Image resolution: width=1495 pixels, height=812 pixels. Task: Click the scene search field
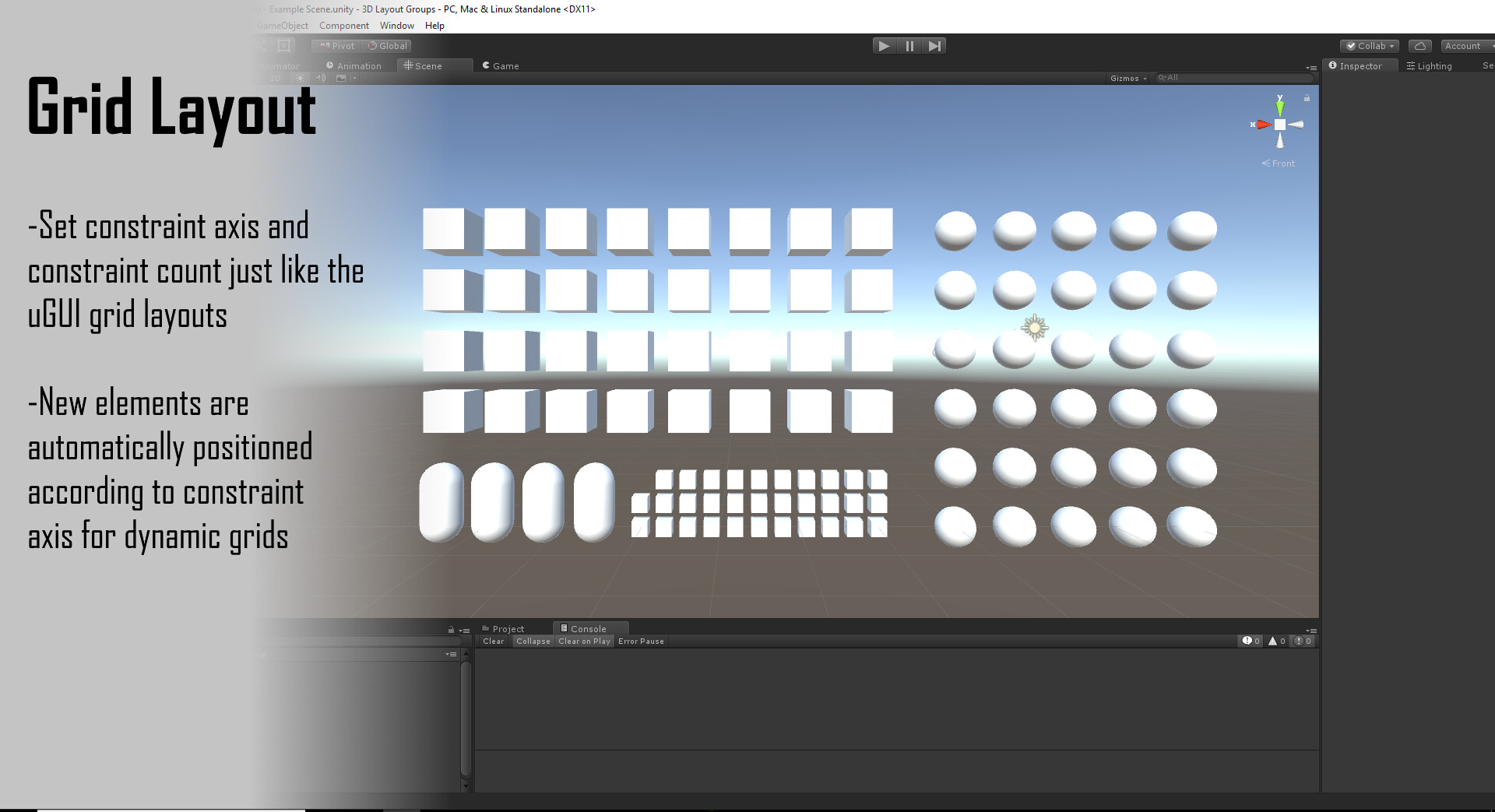(1233, 78)
